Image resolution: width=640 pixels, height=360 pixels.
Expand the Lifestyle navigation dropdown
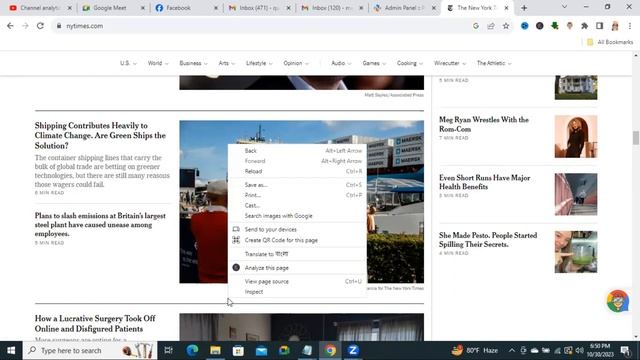click(x=259, y=63)
